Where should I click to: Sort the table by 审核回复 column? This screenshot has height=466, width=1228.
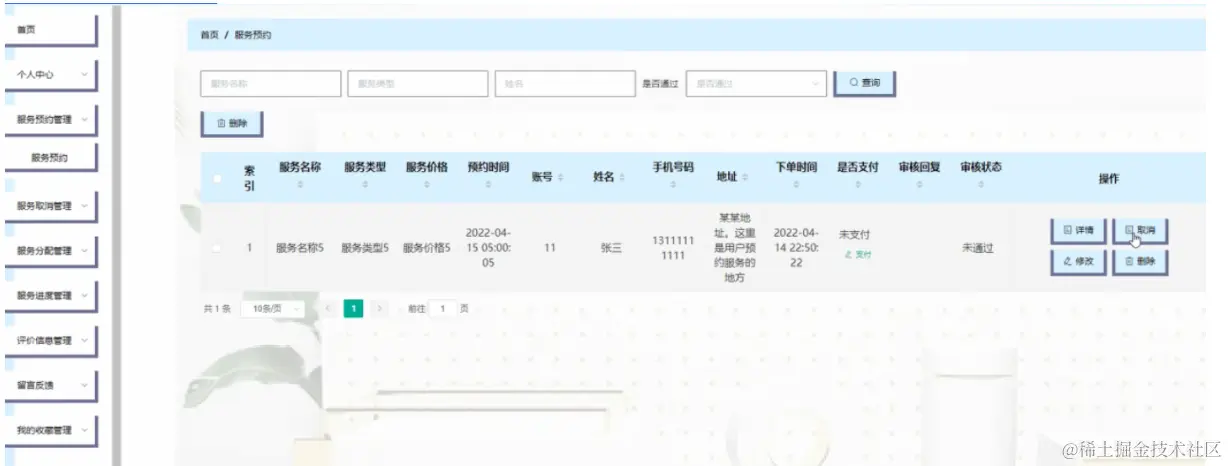pyautogui.click(x=920, y=185)
